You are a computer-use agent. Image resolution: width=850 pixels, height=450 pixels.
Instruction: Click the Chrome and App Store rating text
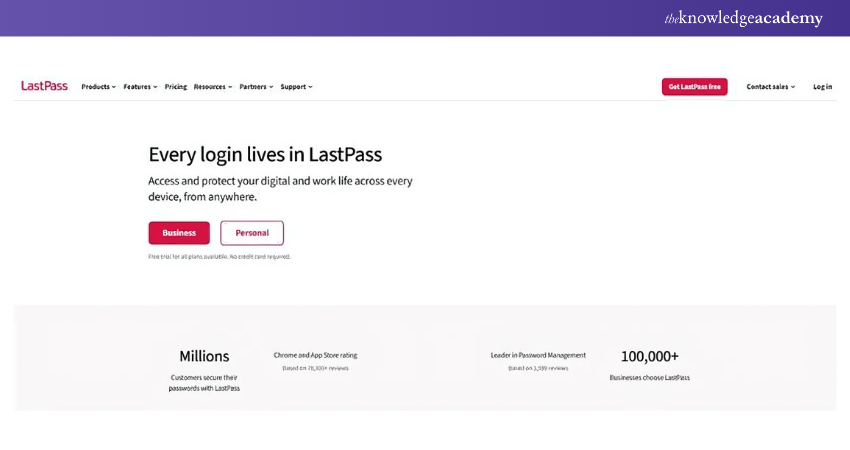click(315, 355)
